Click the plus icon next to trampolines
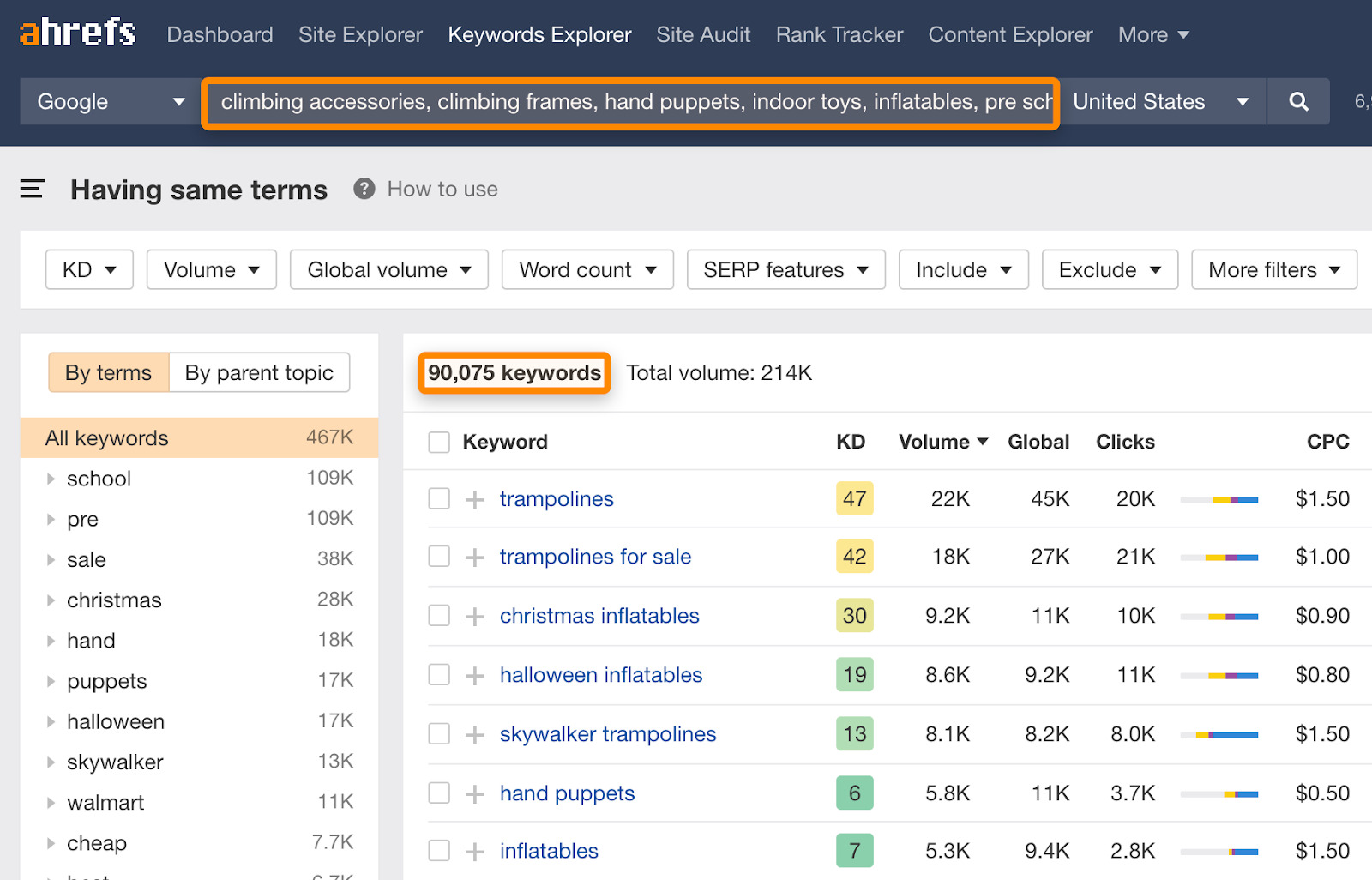This screenshot has height=880, width=1372. pos(473,498)
